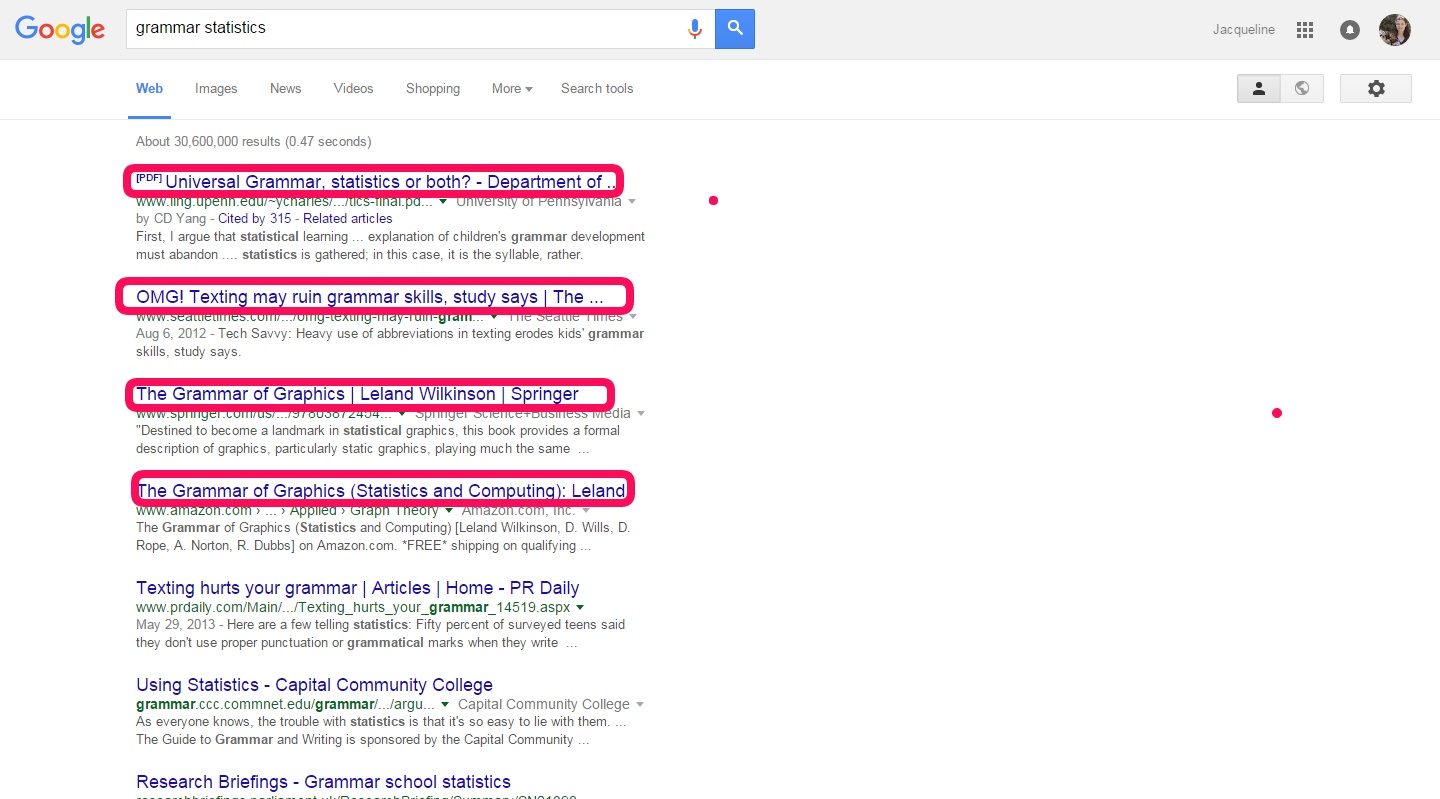Start voice search with microphone icon
This screenshot has height=799, width=1440.
click(695, 29)
